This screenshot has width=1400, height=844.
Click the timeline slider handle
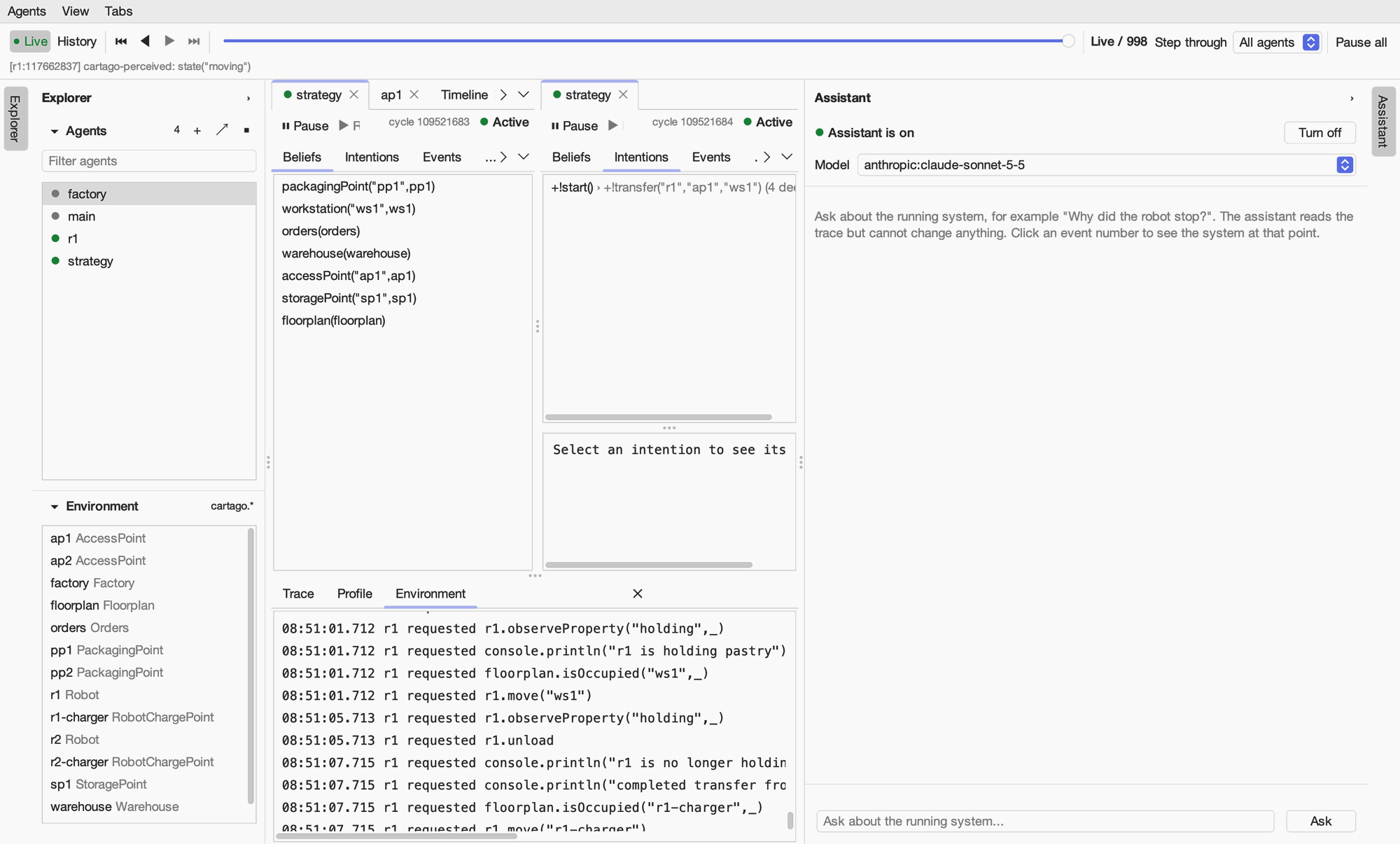1068,41
